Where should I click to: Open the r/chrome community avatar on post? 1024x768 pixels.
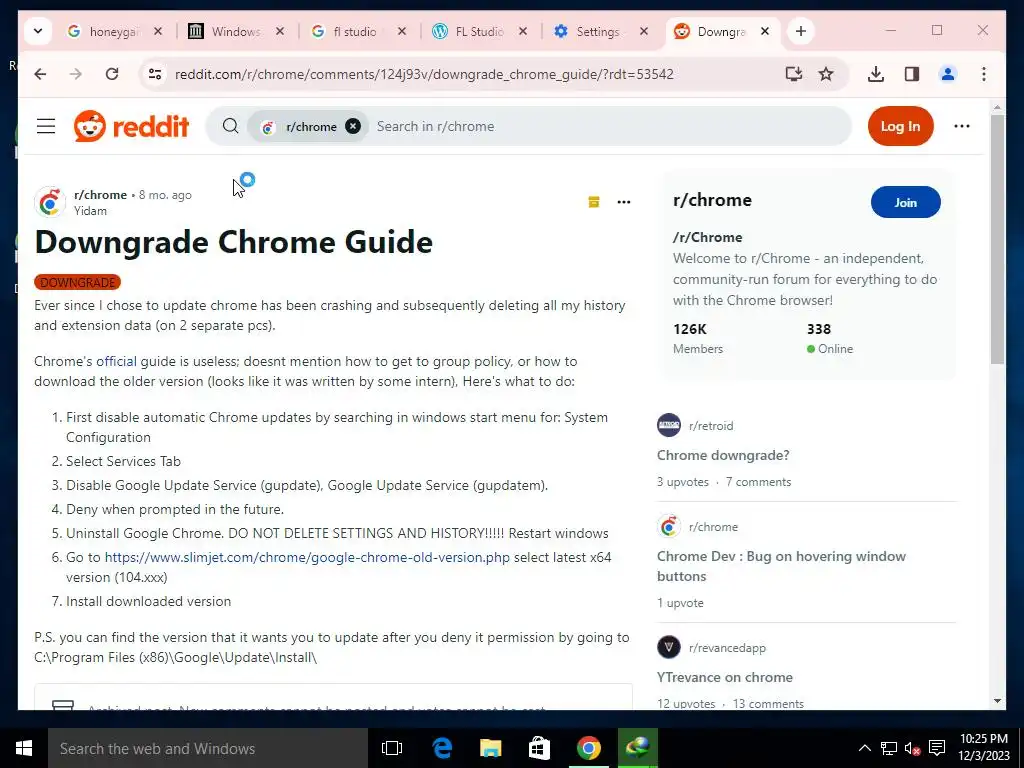tap(50, 202)
